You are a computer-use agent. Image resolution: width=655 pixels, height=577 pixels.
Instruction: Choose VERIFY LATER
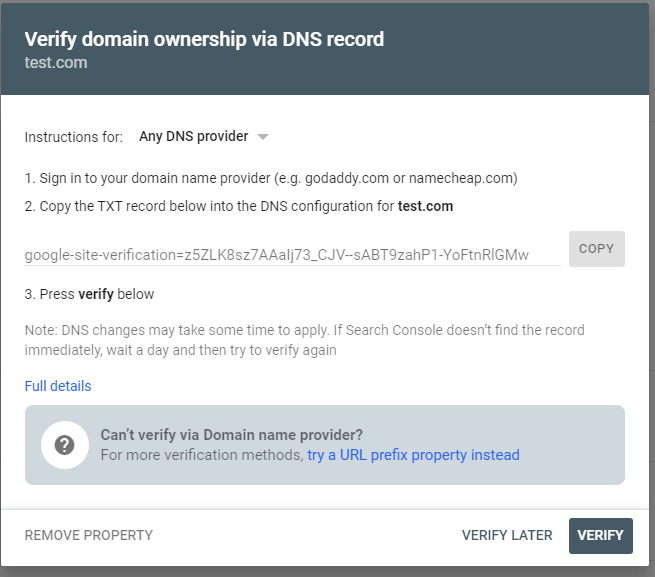507,535
